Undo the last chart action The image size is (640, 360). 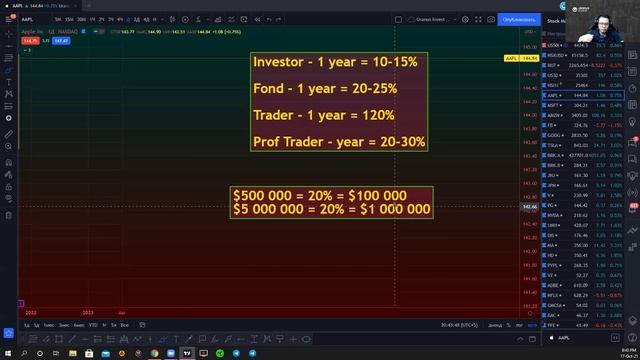(269, 20)
